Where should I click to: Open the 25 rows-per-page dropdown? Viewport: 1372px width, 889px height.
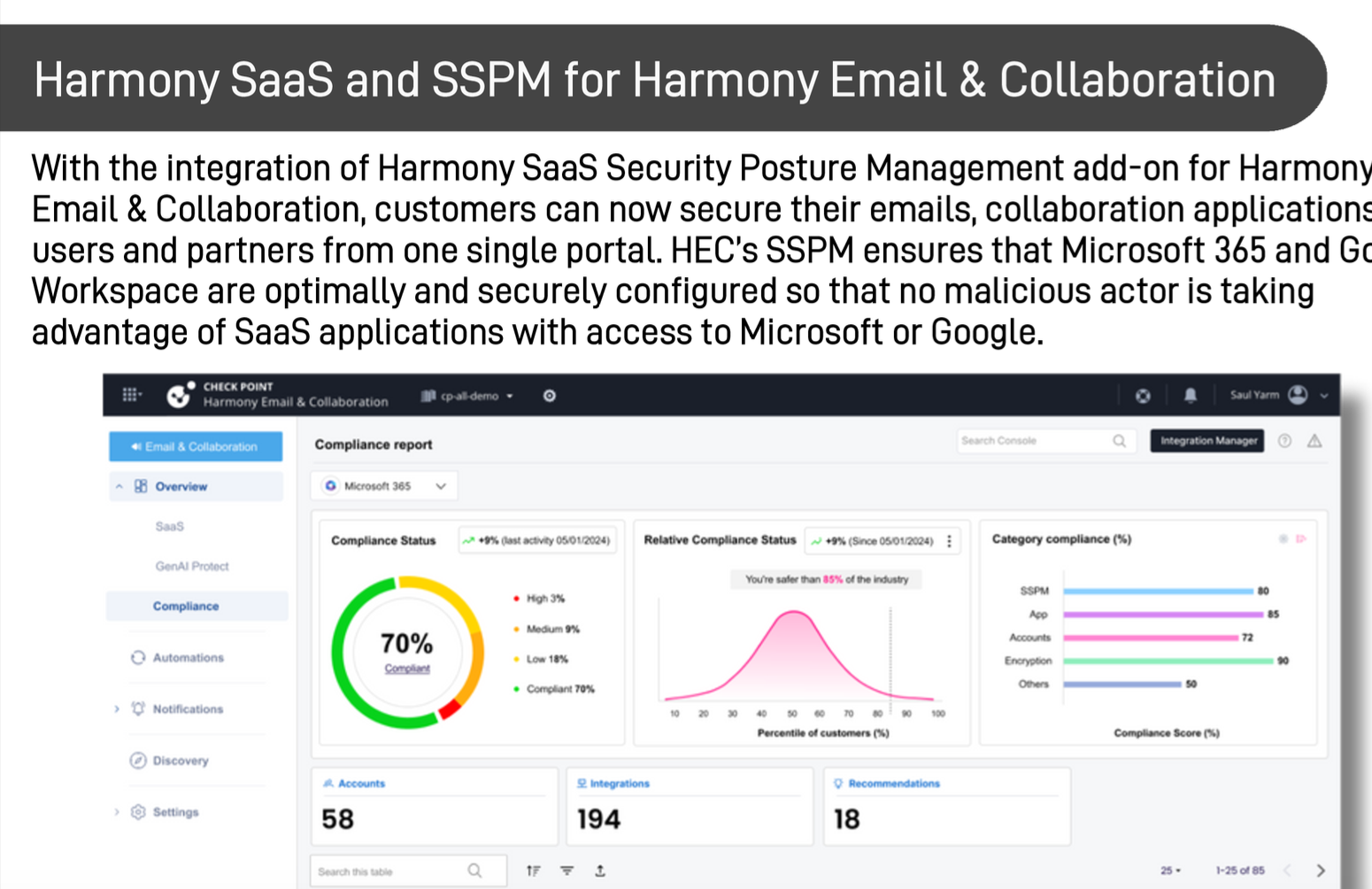(1170, 870)
